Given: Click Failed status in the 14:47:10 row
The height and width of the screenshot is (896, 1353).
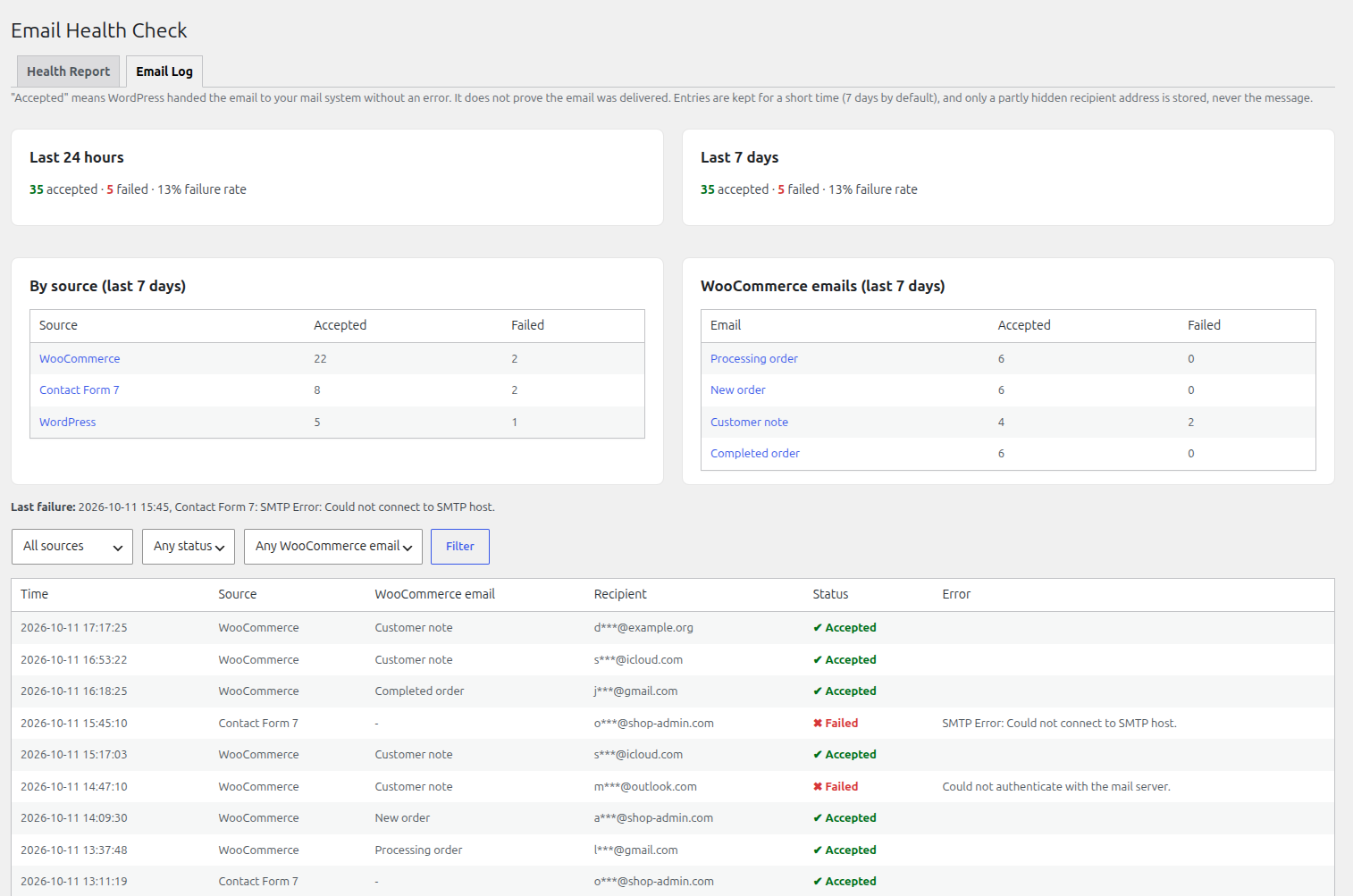Looking at the screenshot, I should [835, 787].
